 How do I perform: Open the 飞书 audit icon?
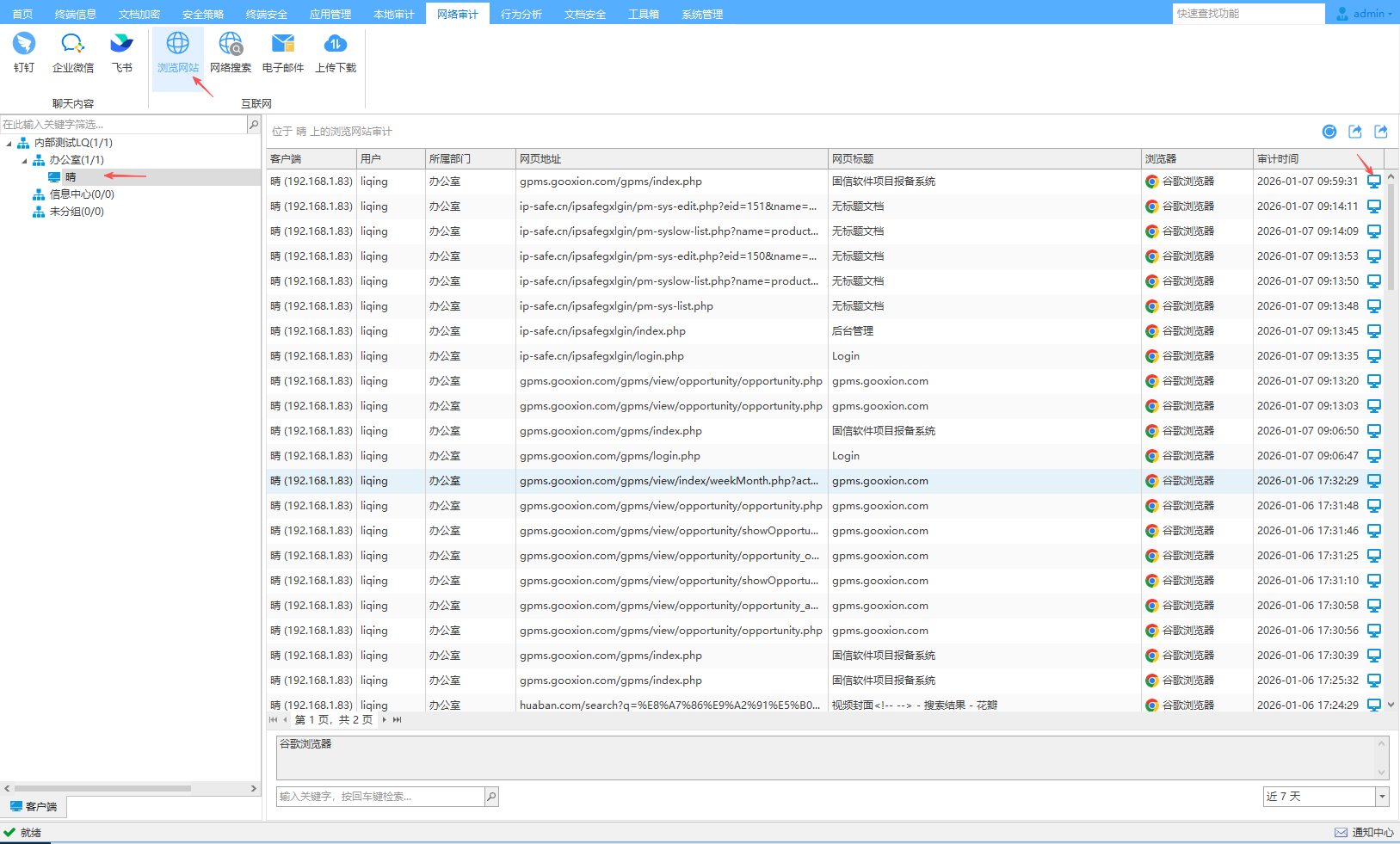121,52
